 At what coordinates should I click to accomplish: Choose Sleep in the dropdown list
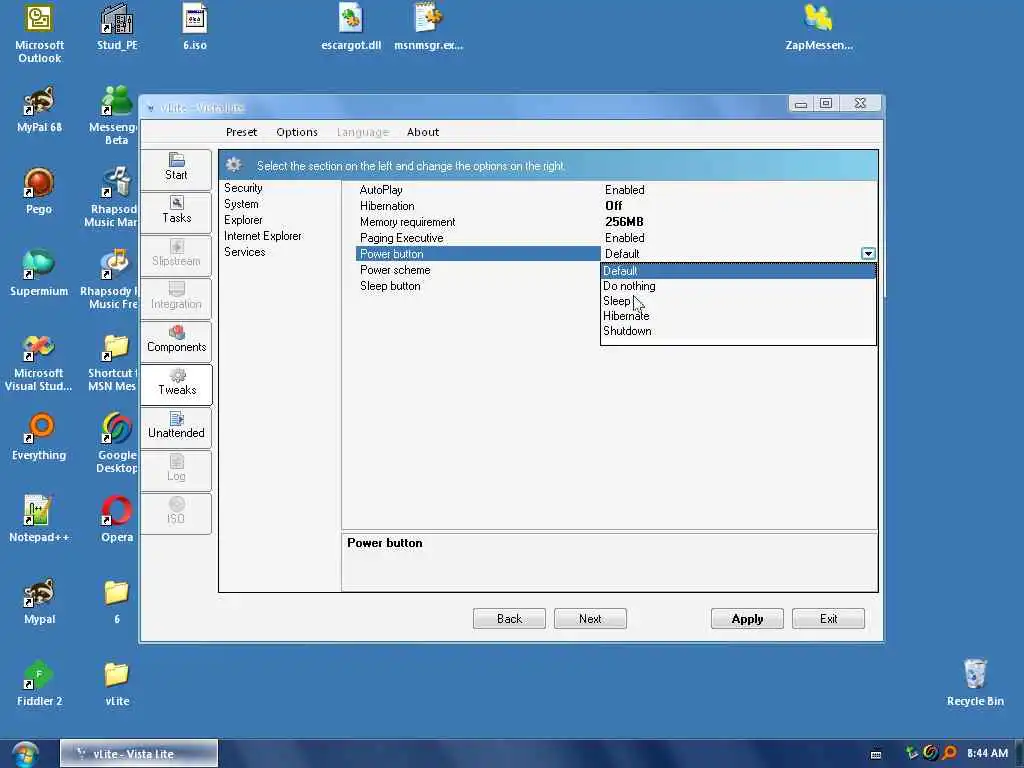click(738, 301)
